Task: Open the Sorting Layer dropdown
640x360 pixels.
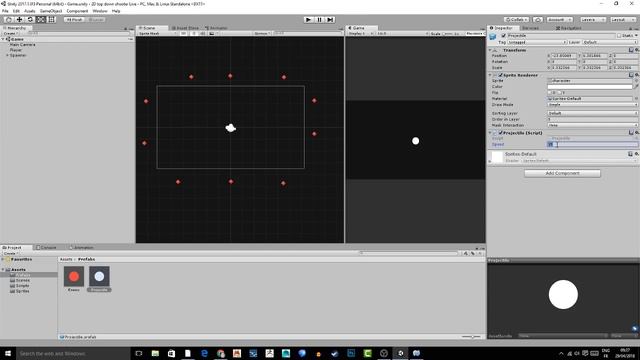Action: point(593,113)
